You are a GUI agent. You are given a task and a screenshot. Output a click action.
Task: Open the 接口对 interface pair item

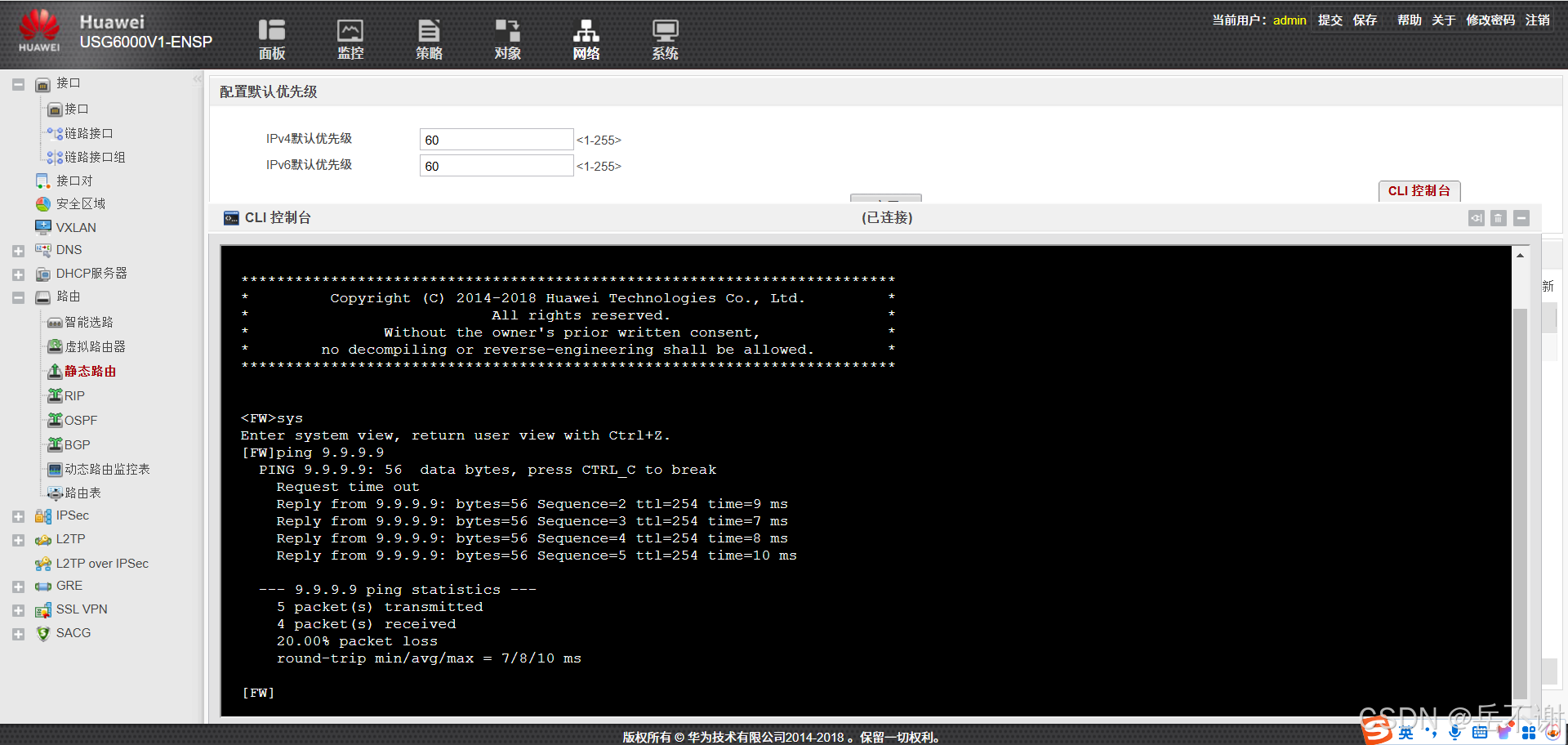coord(74,181)
